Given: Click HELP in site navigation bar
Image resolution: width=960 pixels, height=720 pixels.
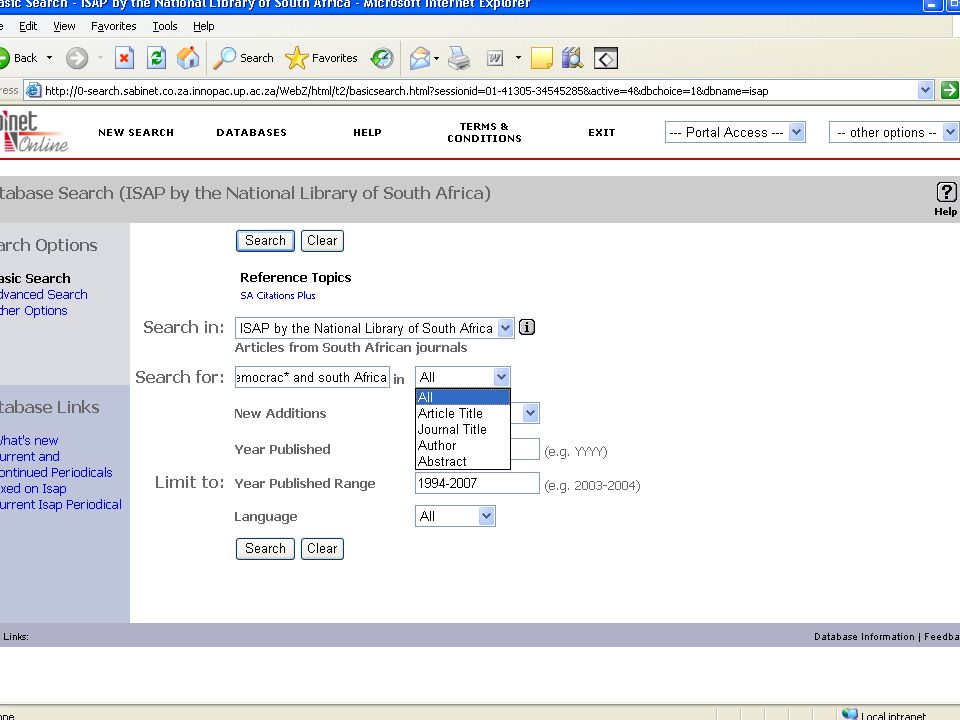Looking at the screenshot, I should coord(367,132).
